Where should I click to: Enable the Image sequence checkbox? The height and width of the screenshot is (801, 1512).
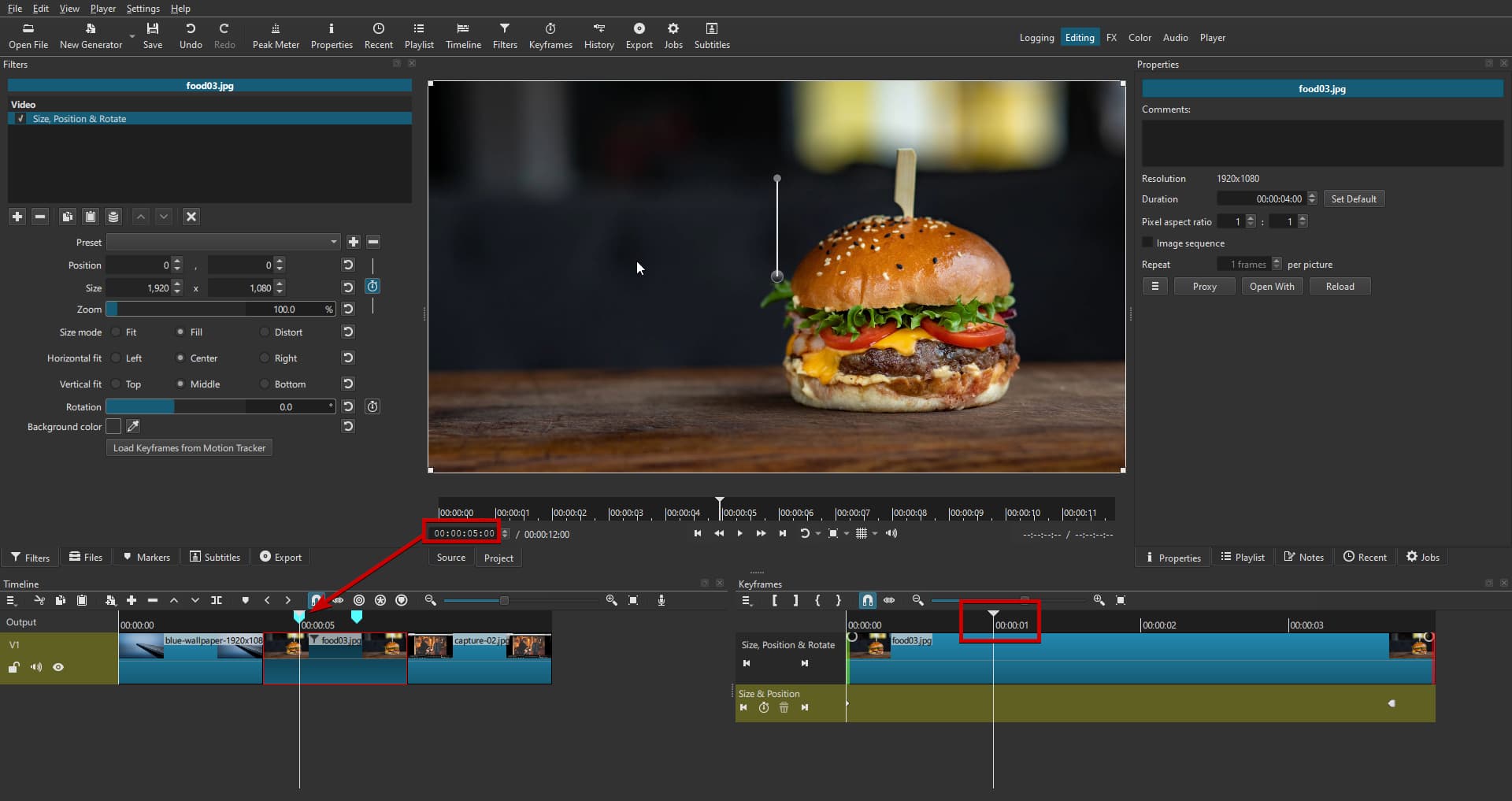[x=1147, y=243]
